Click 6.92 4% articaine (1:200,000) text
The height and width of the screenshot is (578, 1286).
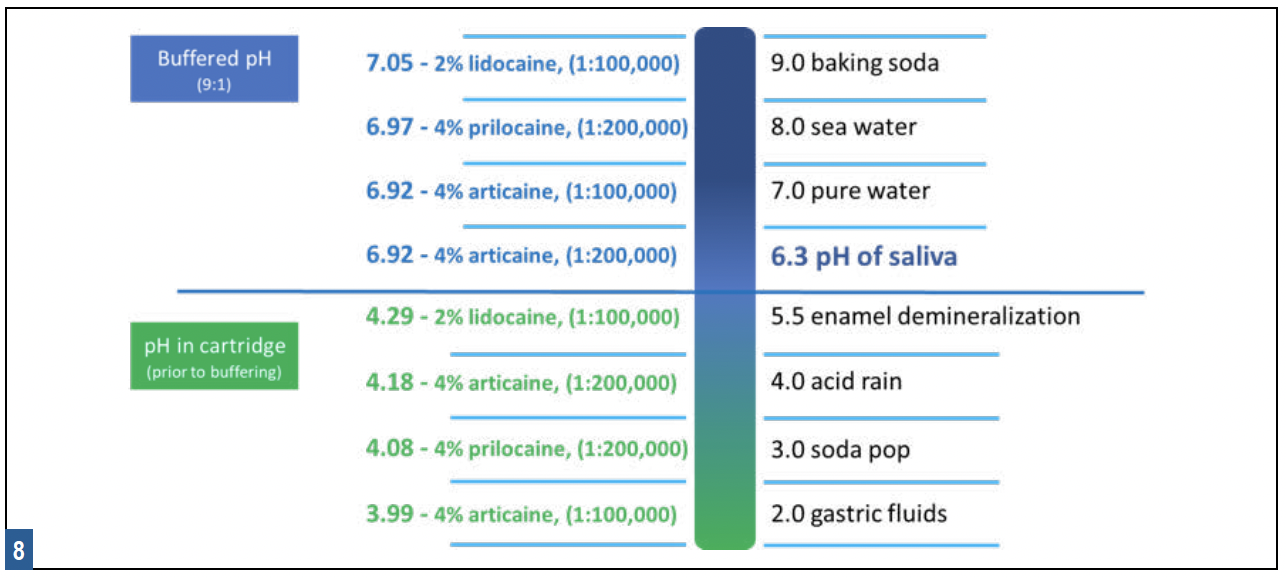click(x=521, y=255)
